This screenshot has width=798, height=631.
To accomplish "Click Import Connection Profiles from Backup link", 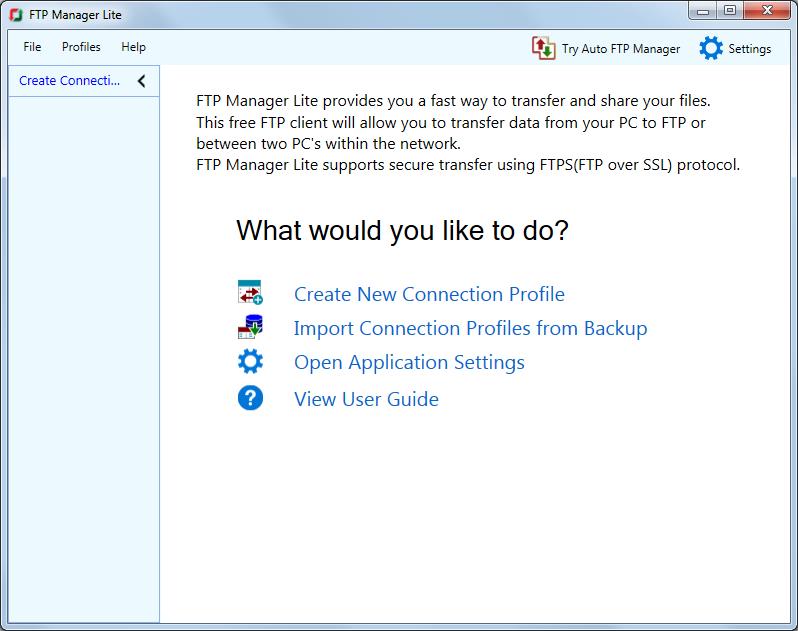I will 471,329.
